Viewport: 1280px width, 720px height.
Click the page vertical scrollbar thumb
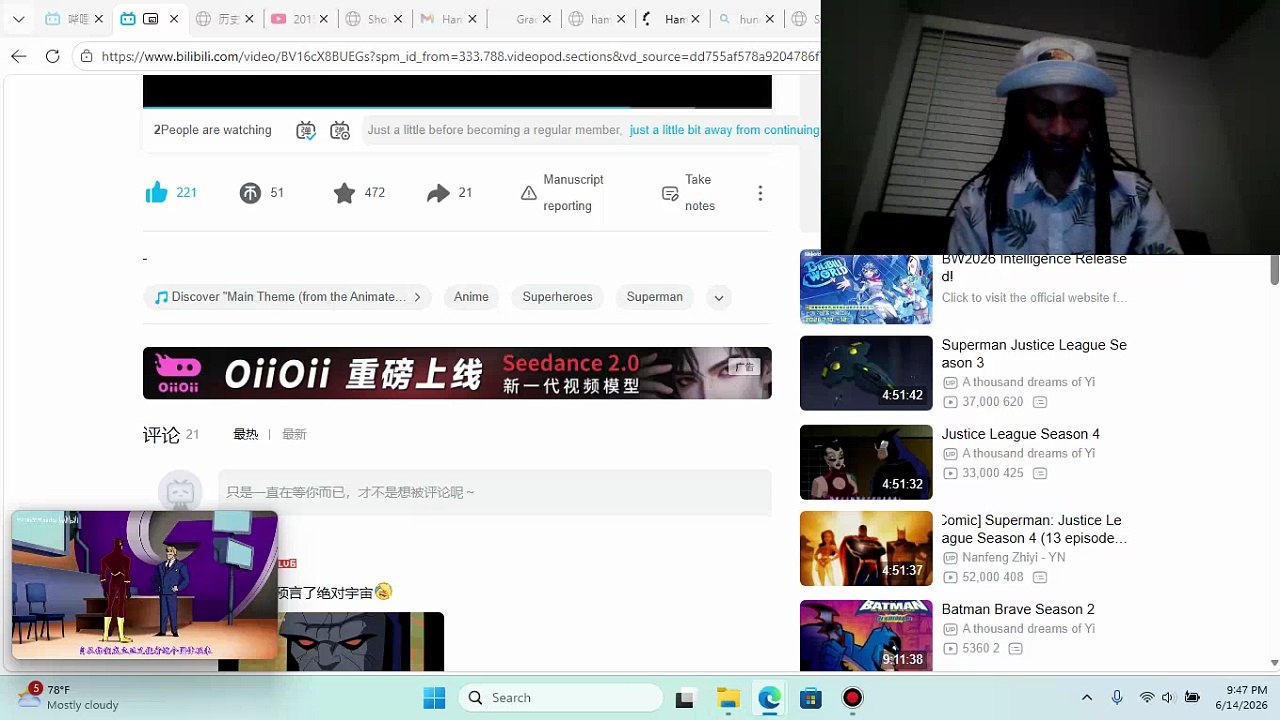(x=1274, y=268)
